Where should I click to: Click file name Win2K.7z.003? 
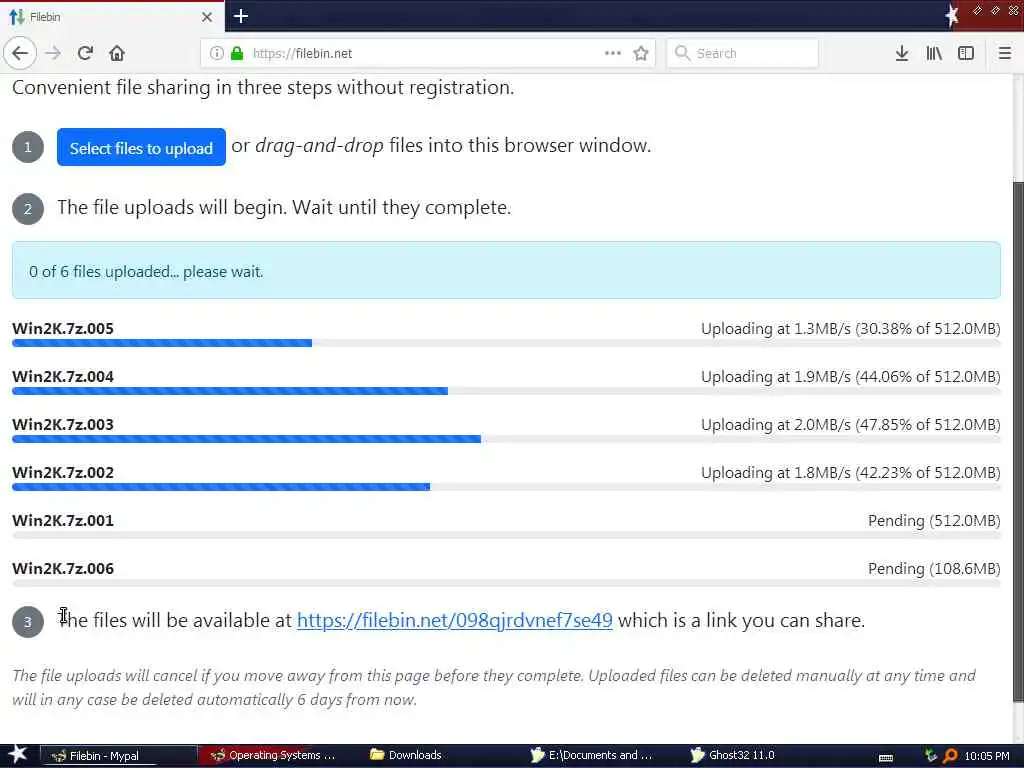(63, 424)
